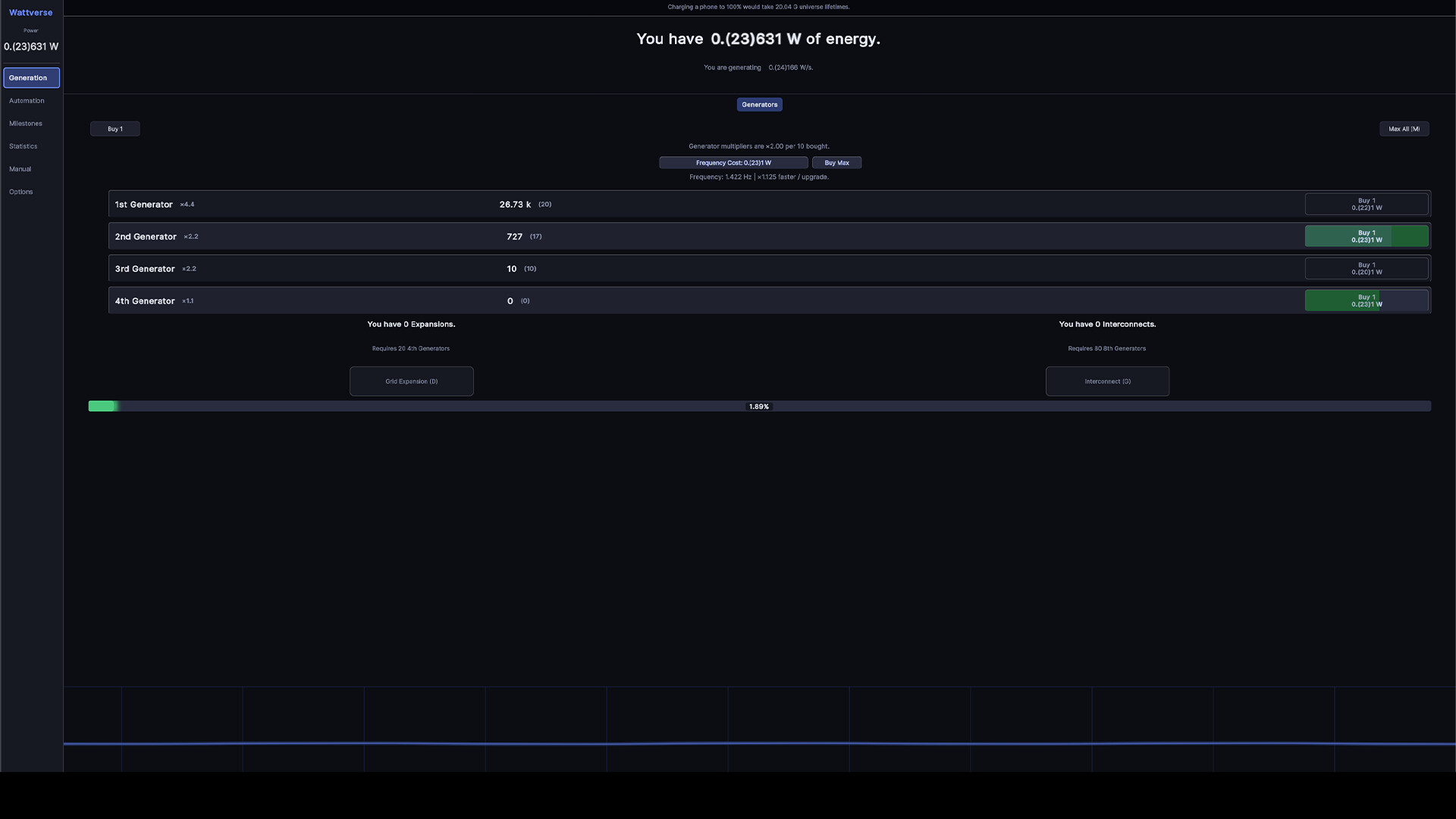The height and width of the screenshot is (819, 1456).
Task: Click the phone charging news ticker text
Action: tap(758, 7)
